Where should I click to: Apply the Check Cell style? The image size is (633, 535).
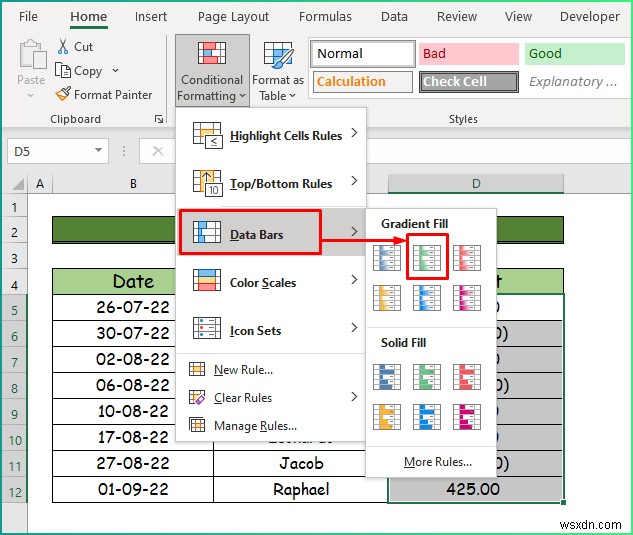(468, 82)
